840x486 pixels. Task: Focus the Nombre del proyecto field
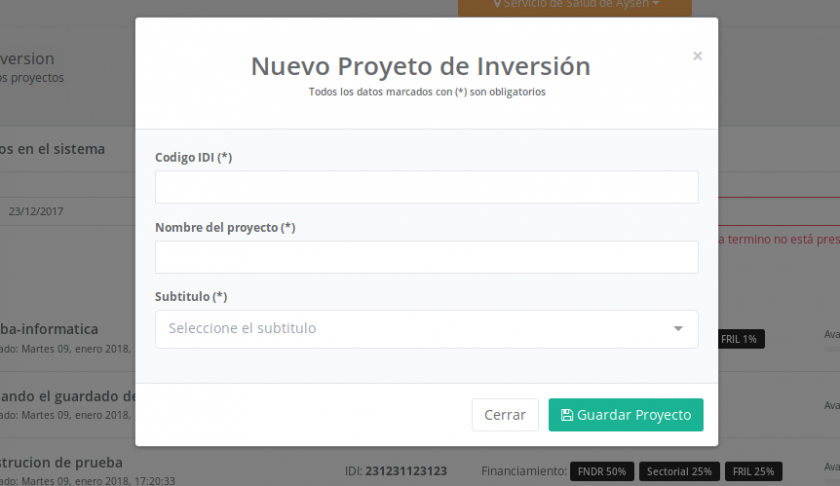[426, 257]
